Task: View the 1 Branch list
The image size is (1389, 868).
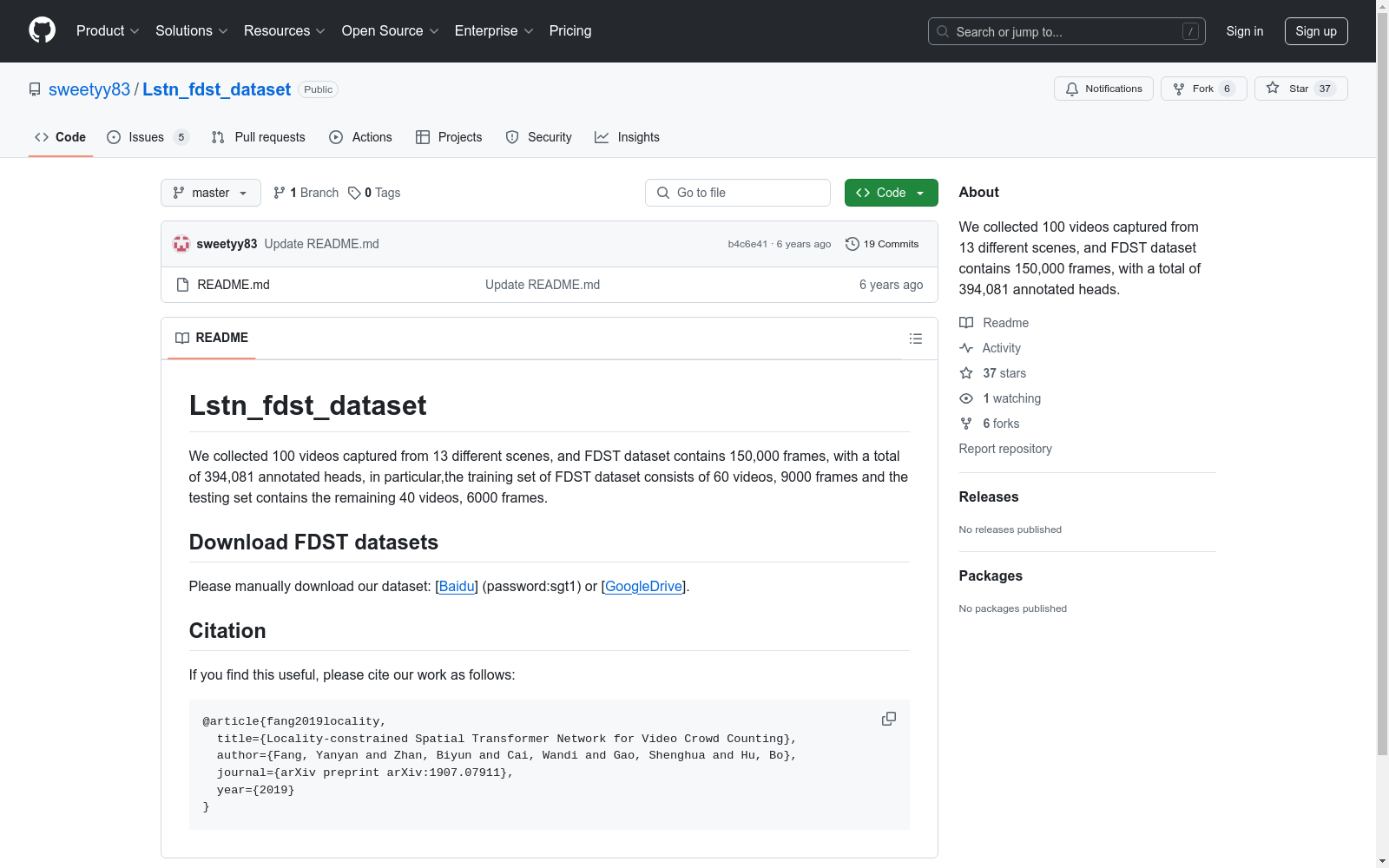Action: [x=306, y=193]
